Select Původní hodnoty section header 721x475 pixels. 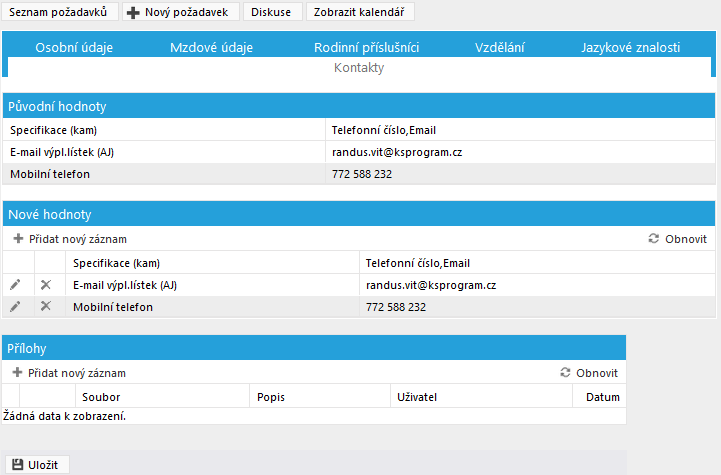click(359, 106)
